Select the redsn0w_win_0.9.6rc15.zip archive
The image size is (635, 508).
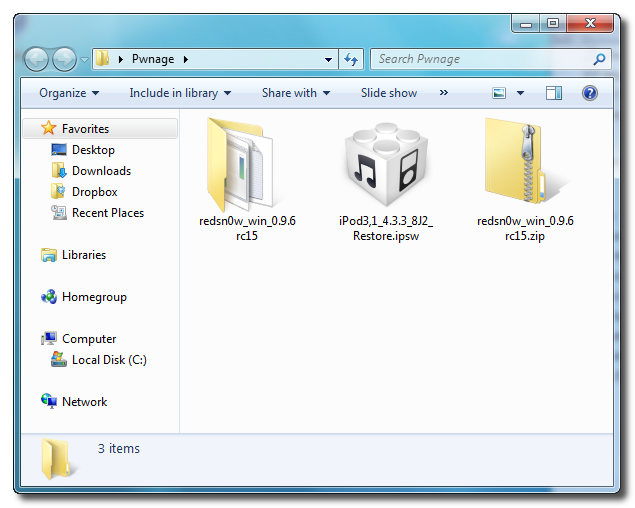[525, 162]
